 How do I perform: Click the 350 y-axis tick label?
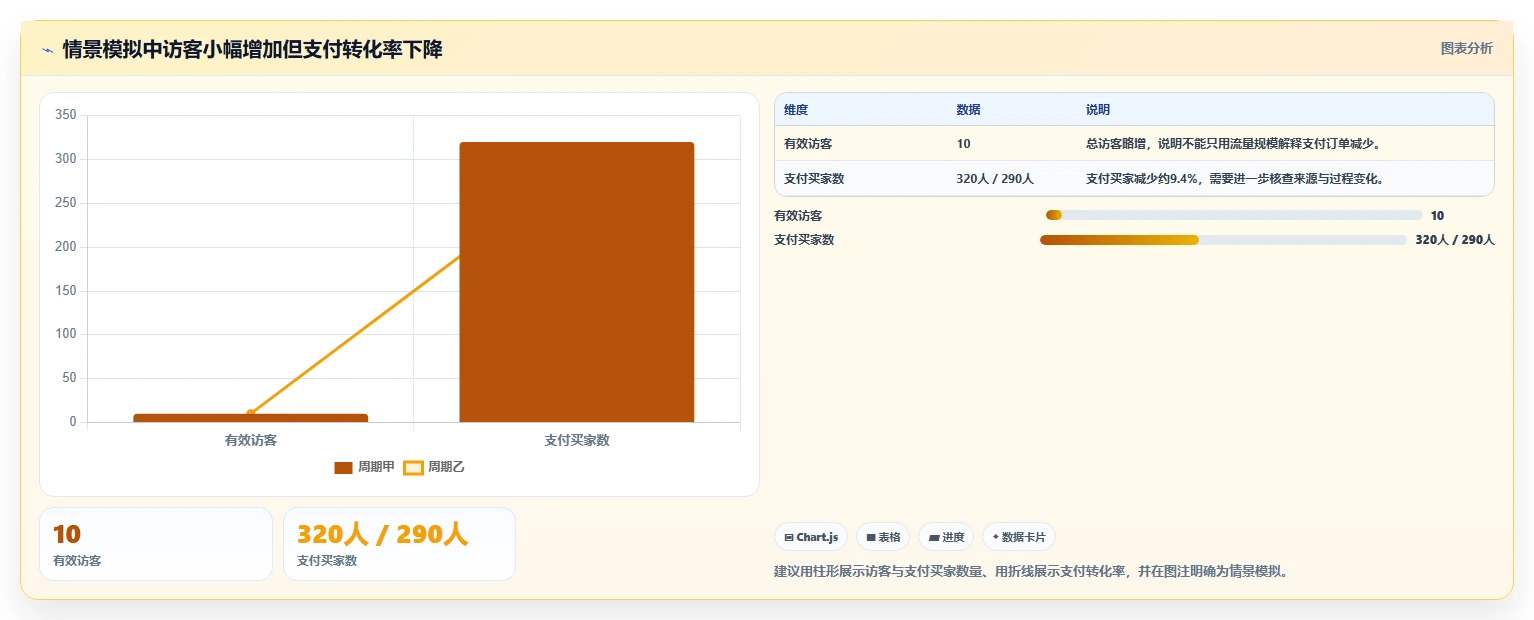65,115
